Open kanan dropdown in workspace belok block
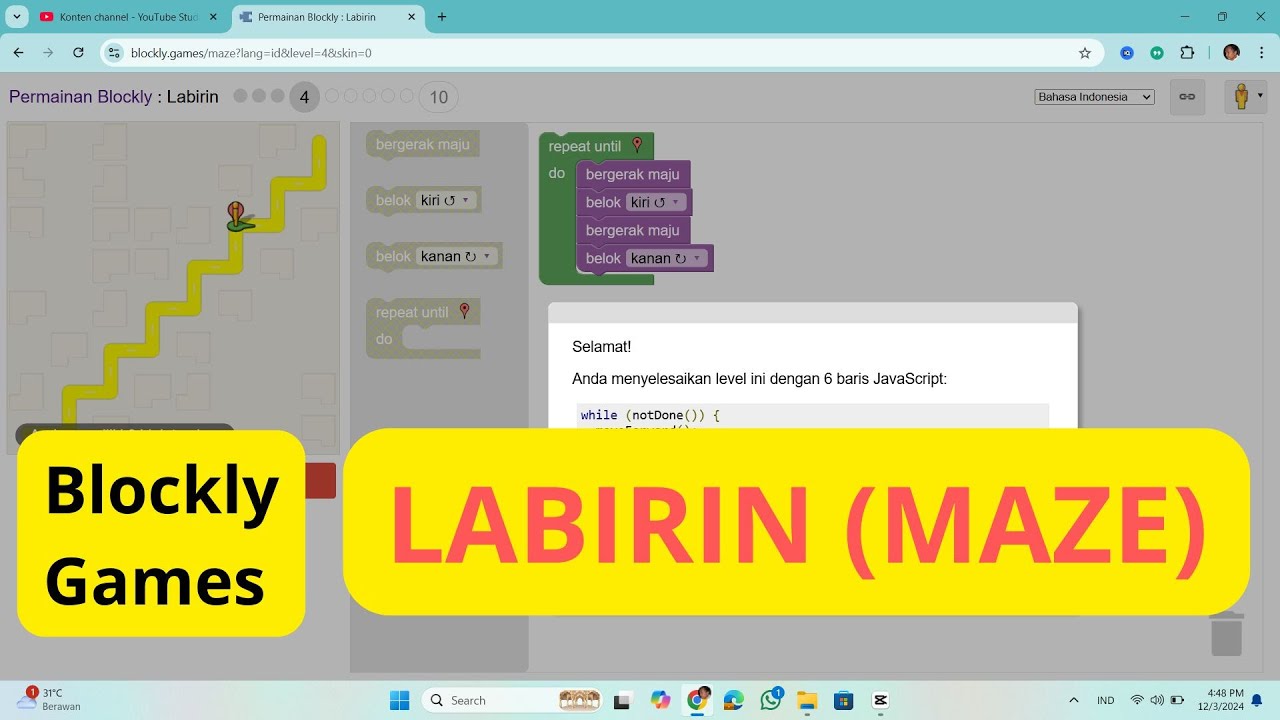Screen dimensions: 1280x720 (x=666, y=258)
